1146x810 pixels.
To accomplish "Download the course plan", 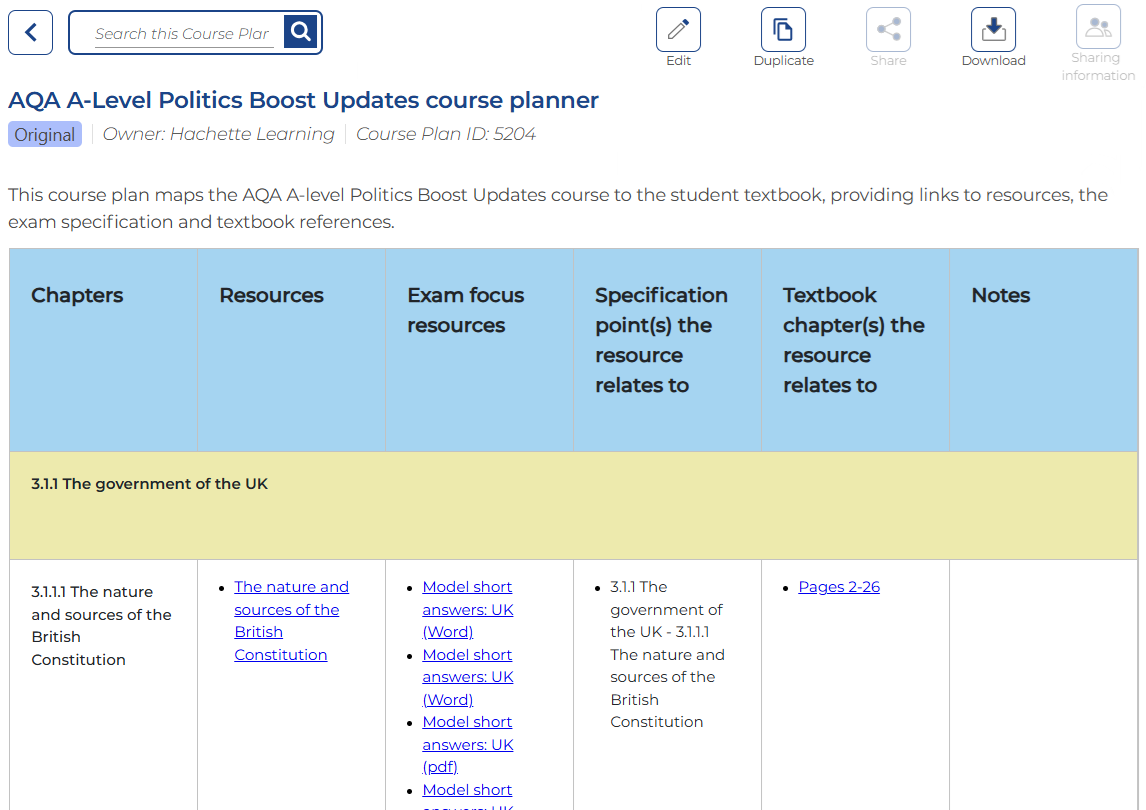I will coord(993,30).
